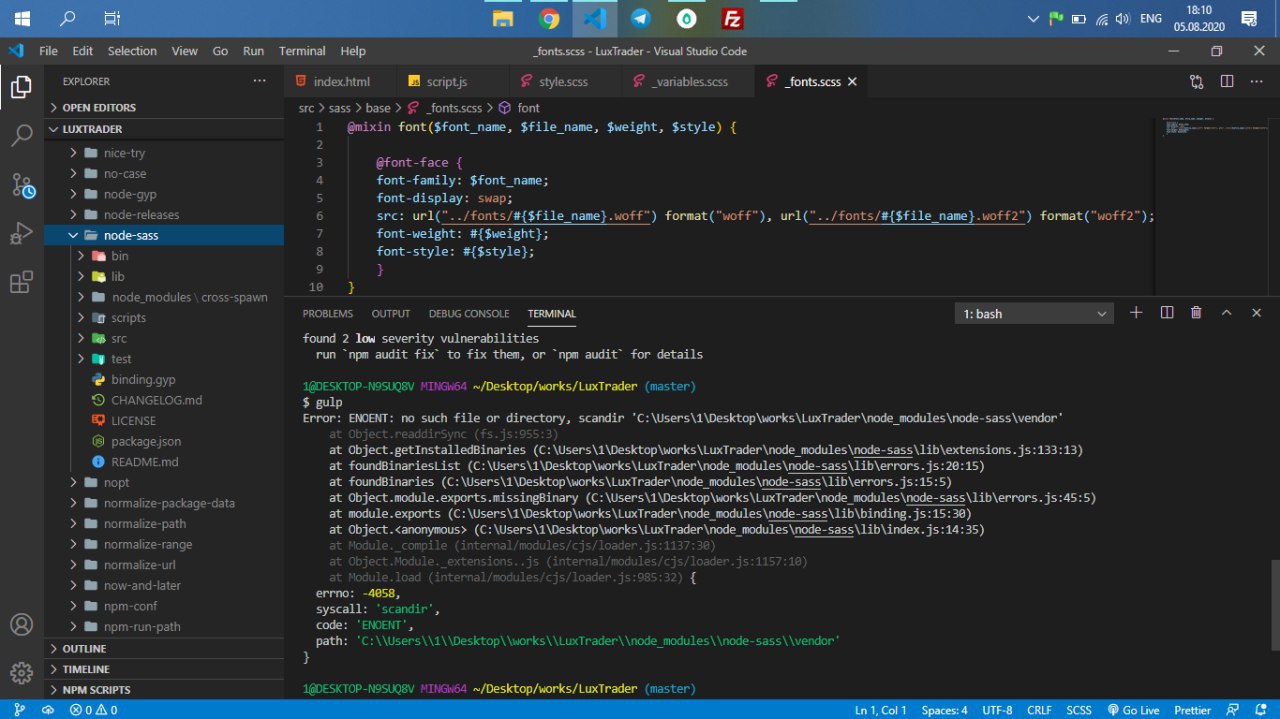Viewport: 1280px width, 719px height.
Task: Expand the bin folder under node-sass
Action: point(165,256)
